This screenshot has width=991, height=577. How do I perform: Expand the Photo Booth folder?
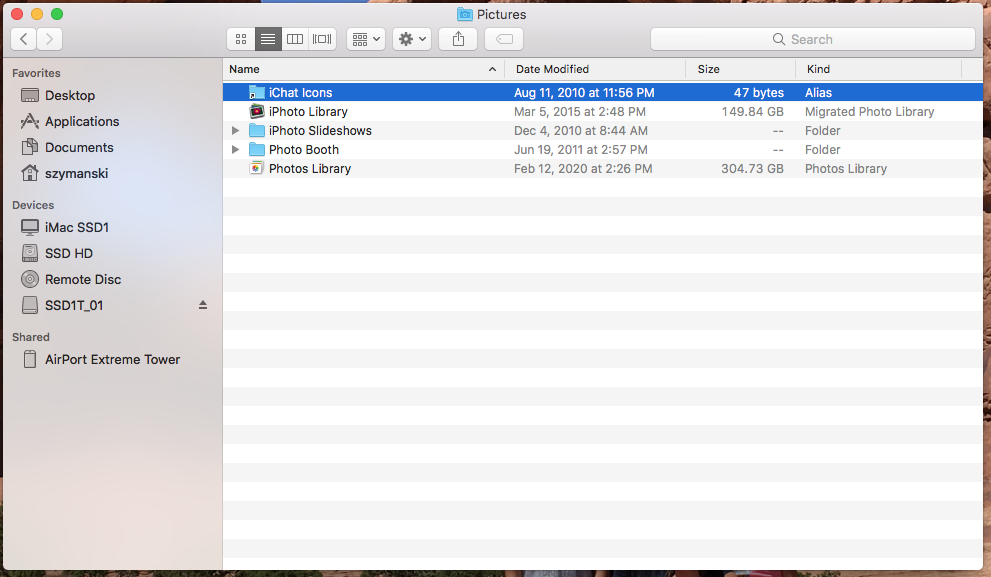pyautogui.click(x=235, y=150)
